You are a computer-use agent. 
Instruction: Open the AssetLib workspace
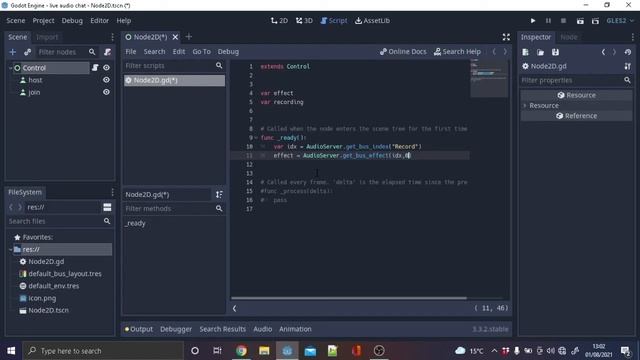click(x=372, y=20)
